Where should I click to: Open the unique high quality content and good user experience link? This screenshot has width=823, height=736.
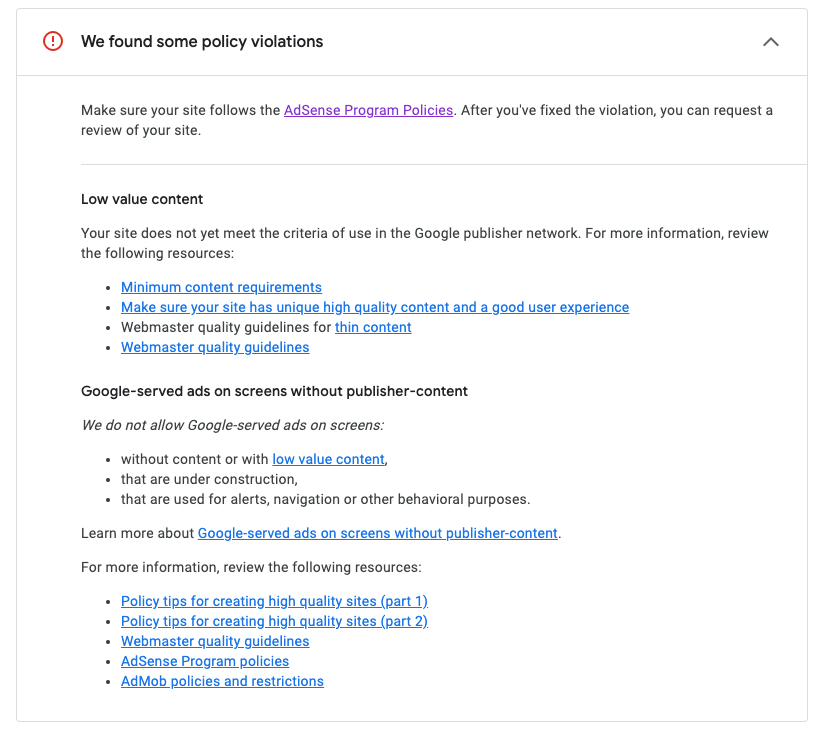[x=375, y=308]
